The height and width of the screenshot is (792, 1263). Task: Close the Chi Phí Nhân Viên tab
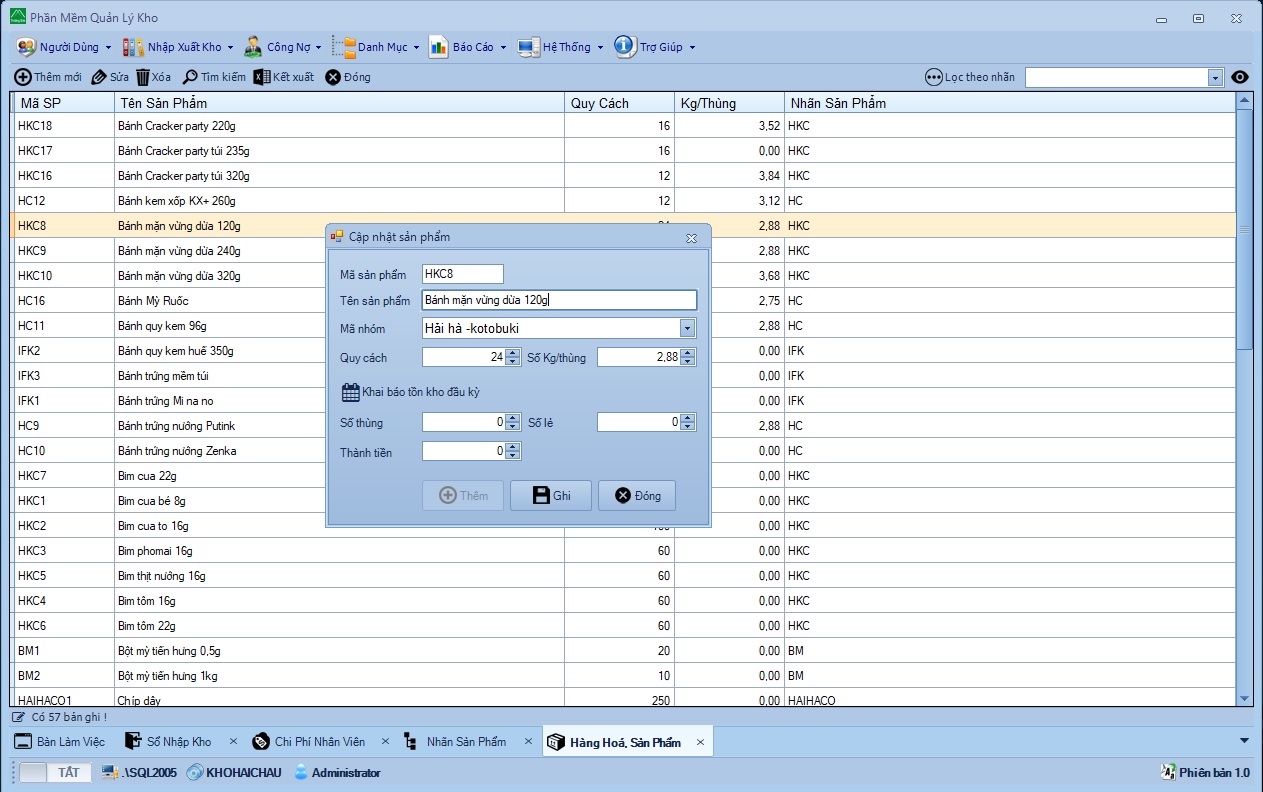coord(386,742)
